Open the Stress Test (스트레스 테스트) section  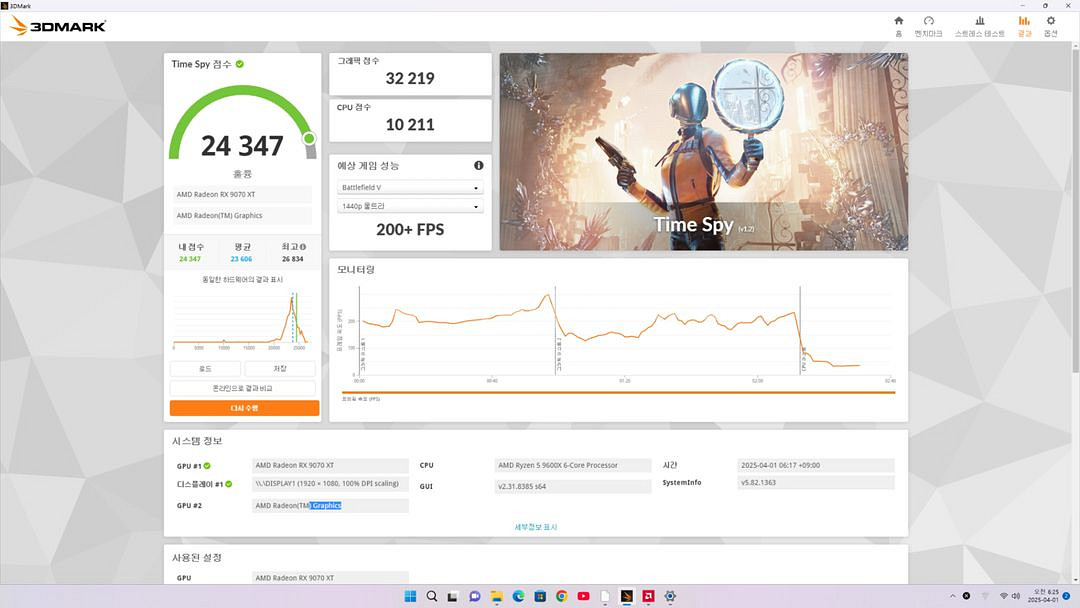click(x=979, y=22)
